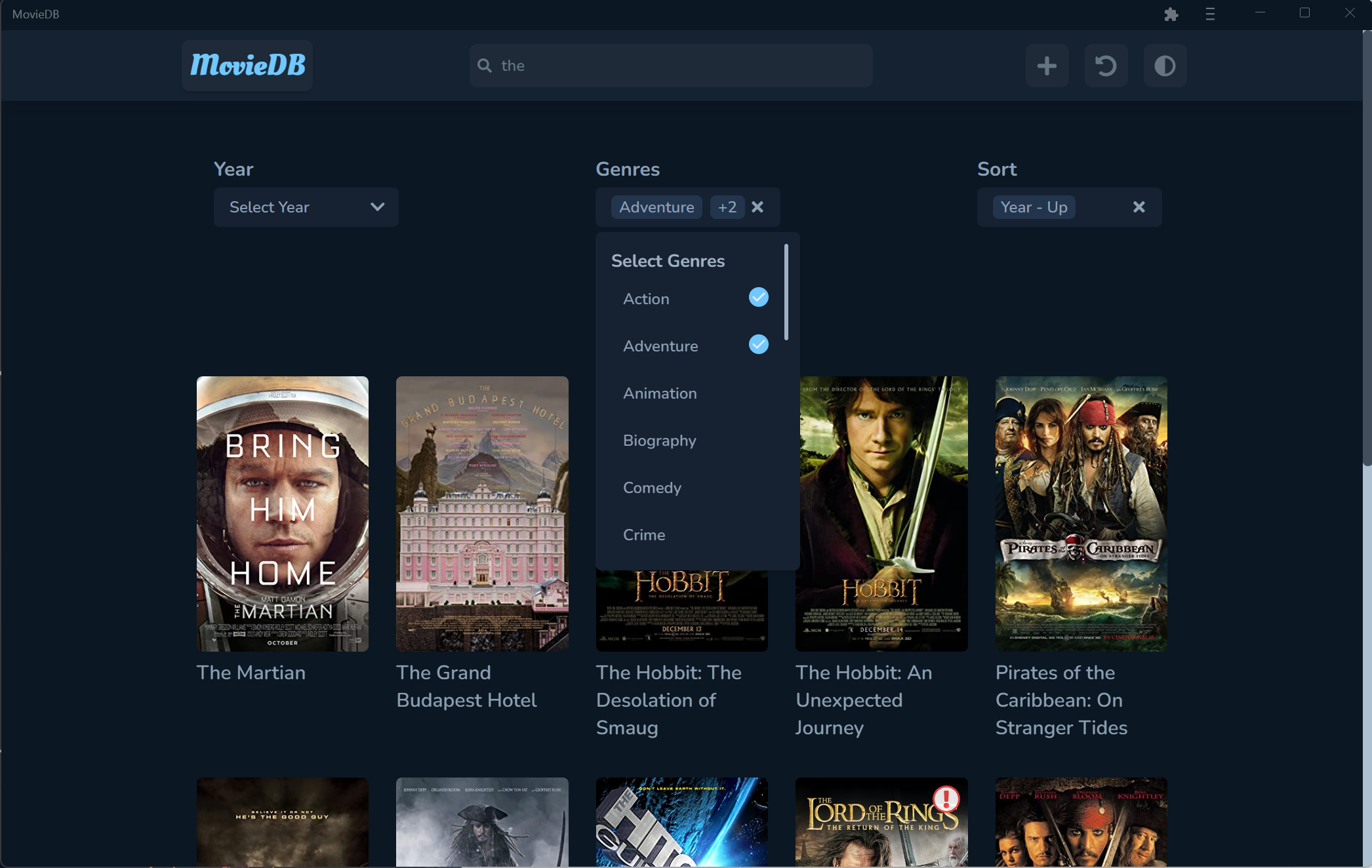Uncheck the Adventure genre checkmark

tap(758, 345)
